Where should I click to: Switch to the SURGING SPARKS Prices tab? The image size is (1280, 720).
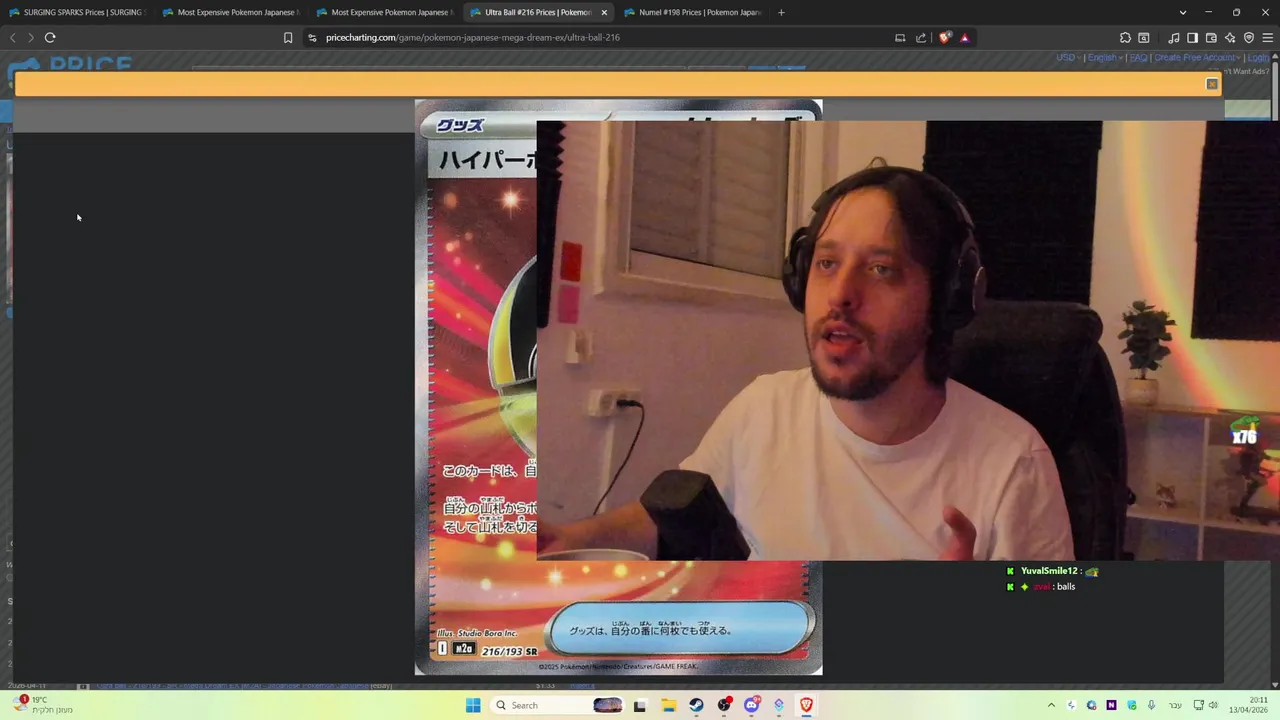click(x=77, y=12)
